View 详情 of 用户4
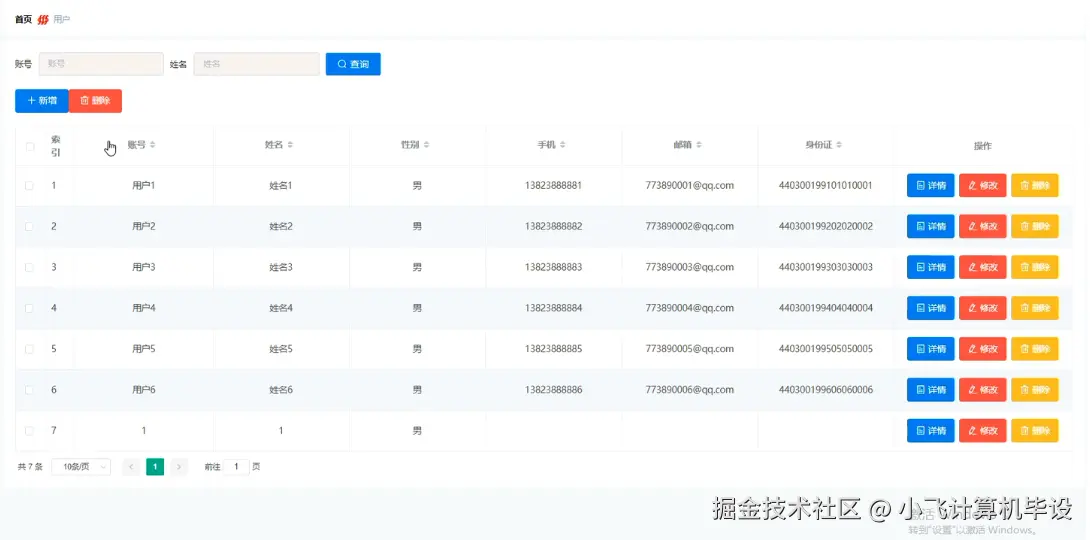 [x=930, y=308]
